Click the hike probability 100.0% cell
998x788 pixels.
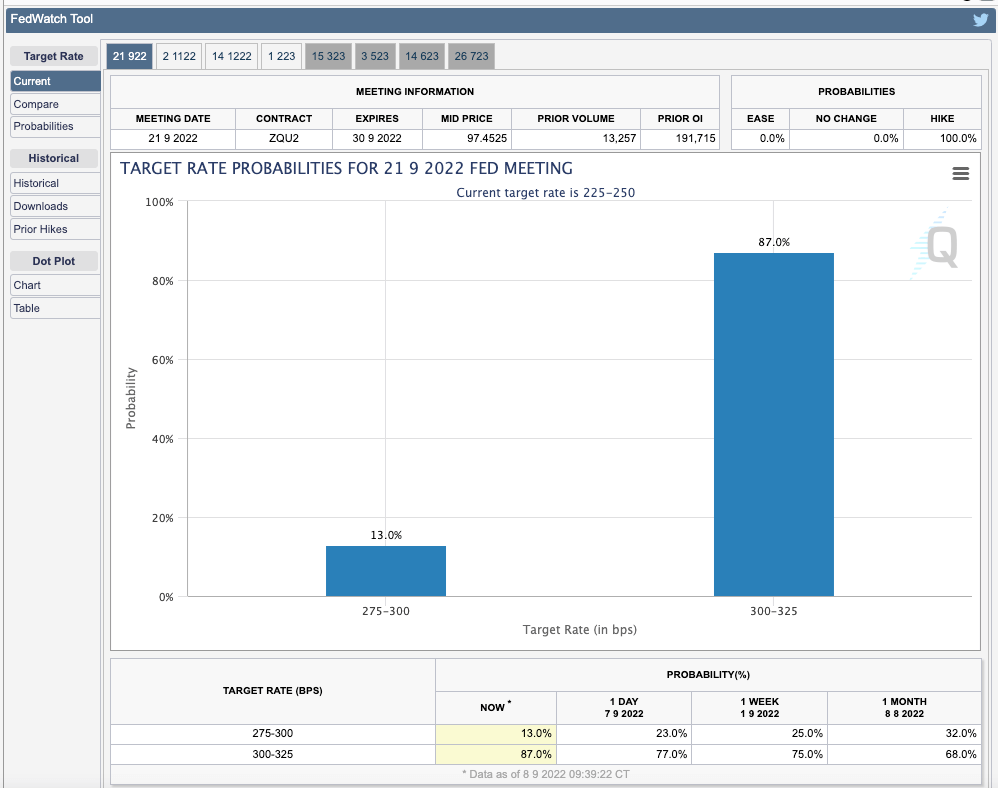tap(942, 138)
